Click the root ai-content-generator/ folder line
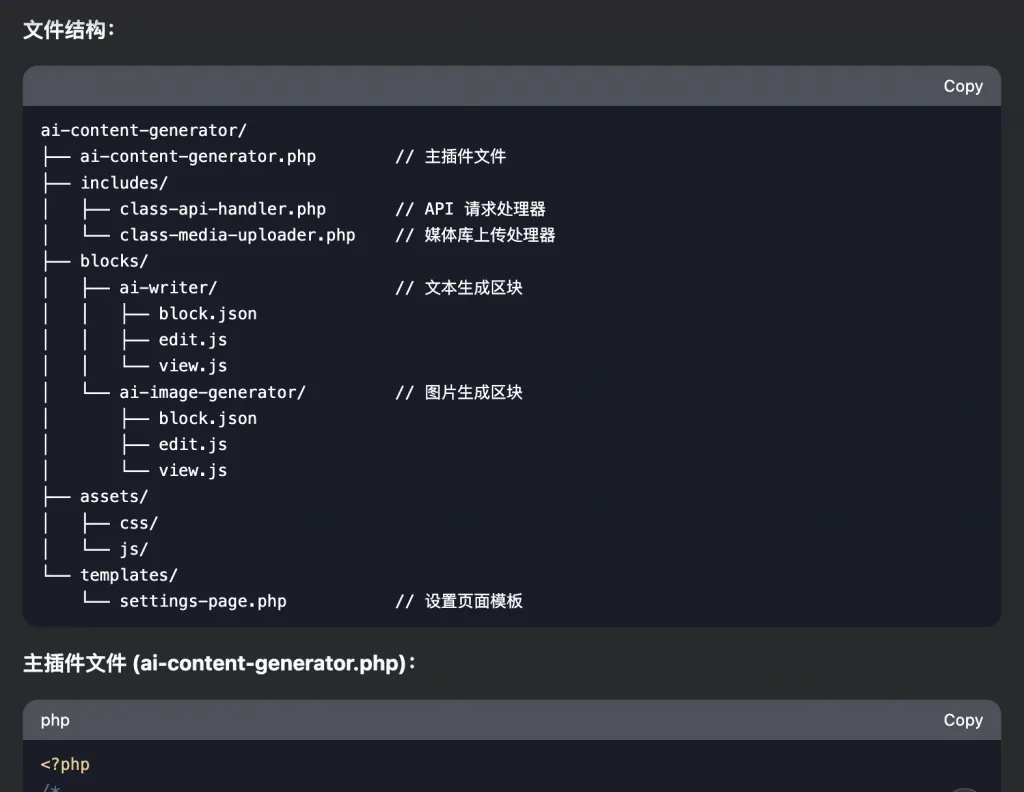The height and width of the screenshot is (792, 1024). [143, 130]
